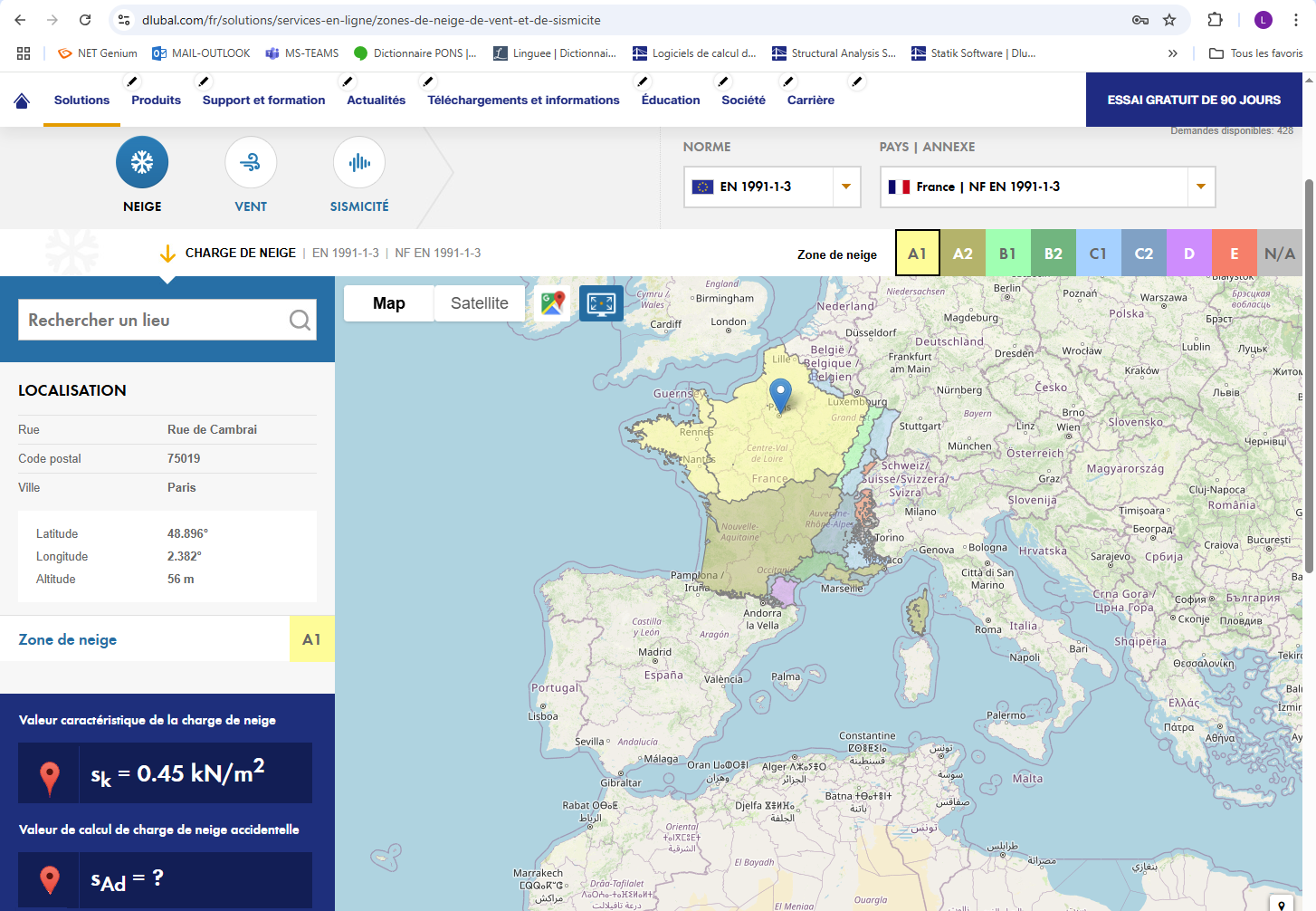The height and width of the screenshot is (911, 1316).
Task: Bookmark this page with star icon
Action: click(x=1169, y=20)
